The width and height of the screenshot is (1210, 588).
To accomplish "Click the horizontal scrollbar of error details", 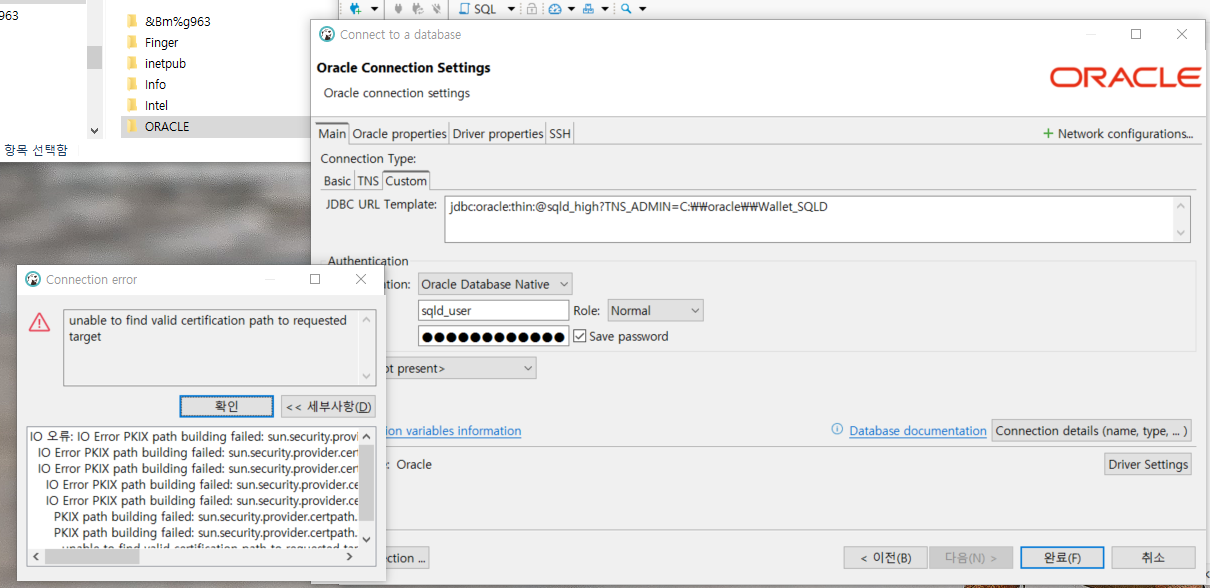I will 192,556.
